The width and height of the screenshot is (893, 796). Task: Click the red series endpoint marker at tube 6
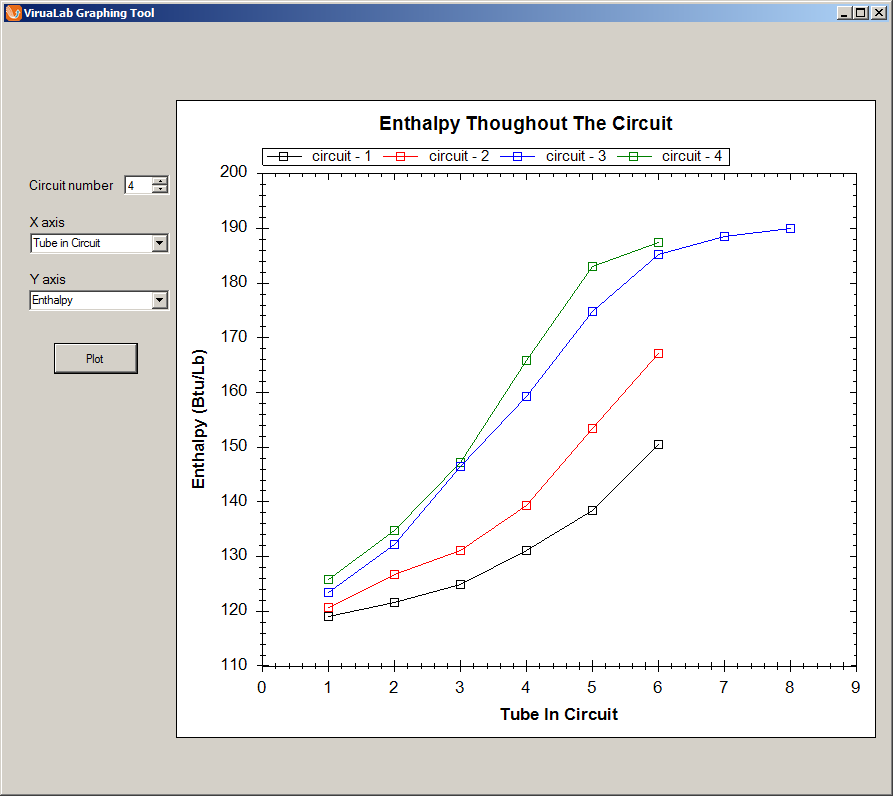pyautogui.click(x=657, y=352)
